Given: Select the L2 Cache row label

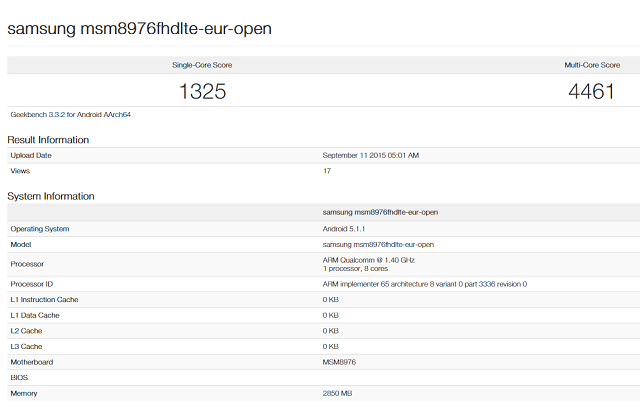Looking at the screenshot, I should [26, 331].
